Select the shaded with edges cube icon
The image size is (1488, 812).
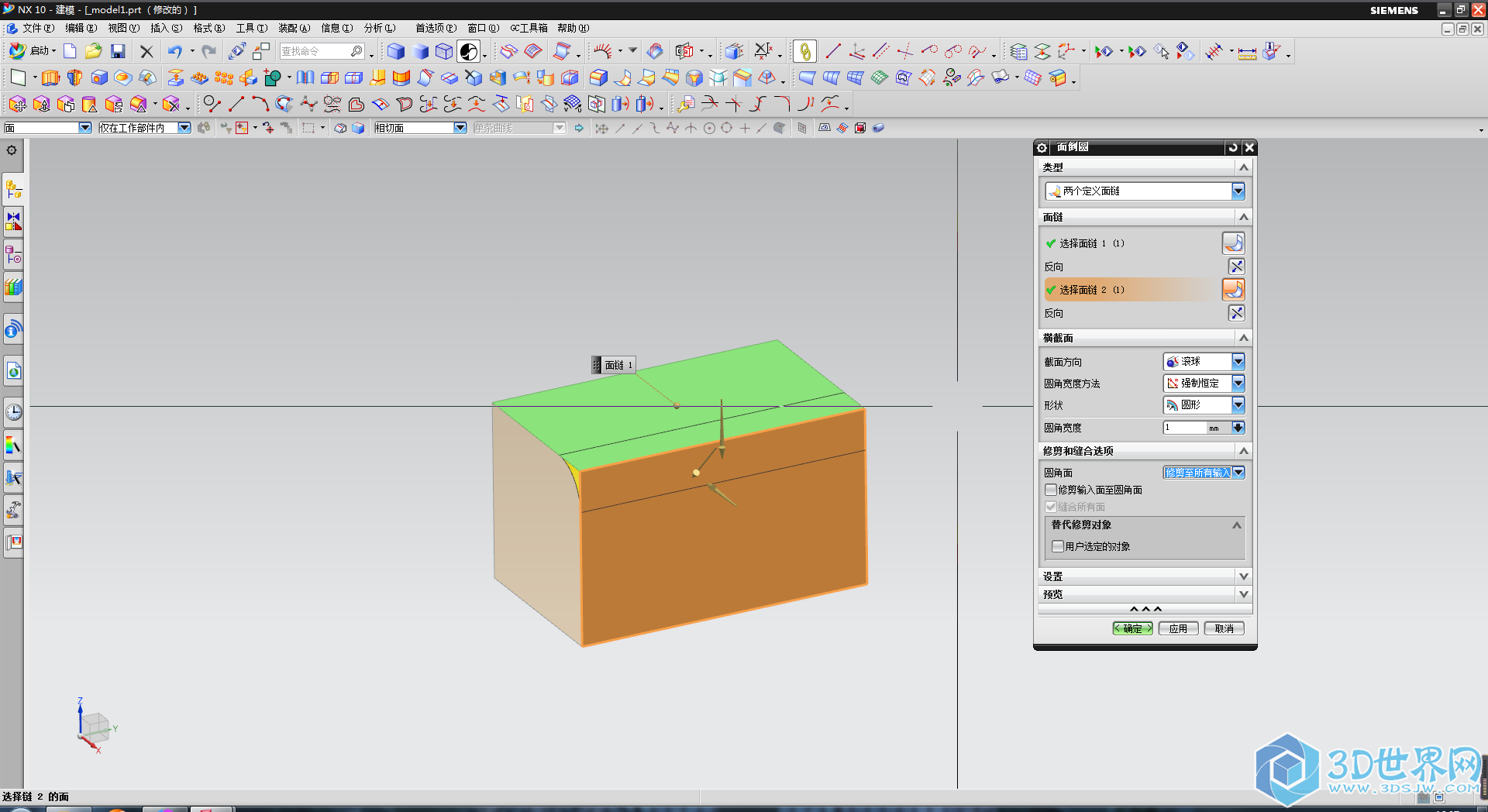[396, 51]
